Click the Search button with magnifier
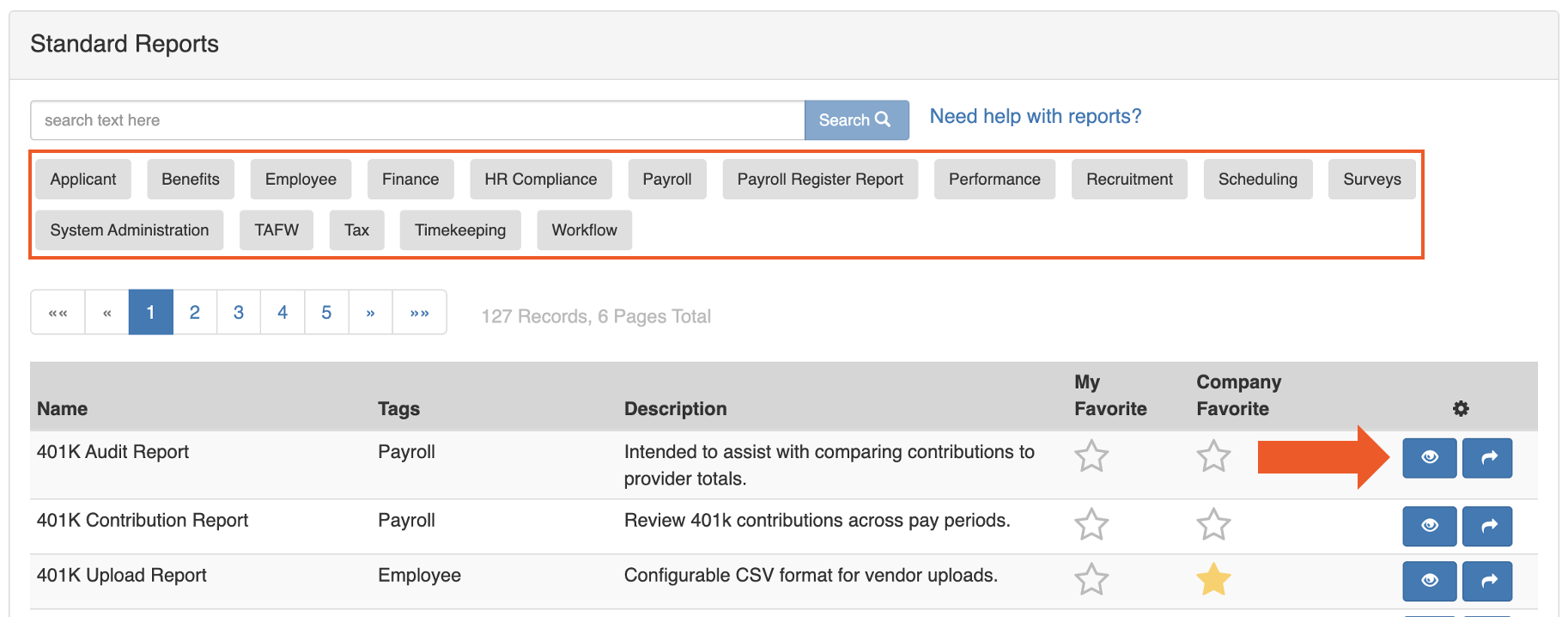The width and height of the screenshot is (1568, 617). pos(855,120)
